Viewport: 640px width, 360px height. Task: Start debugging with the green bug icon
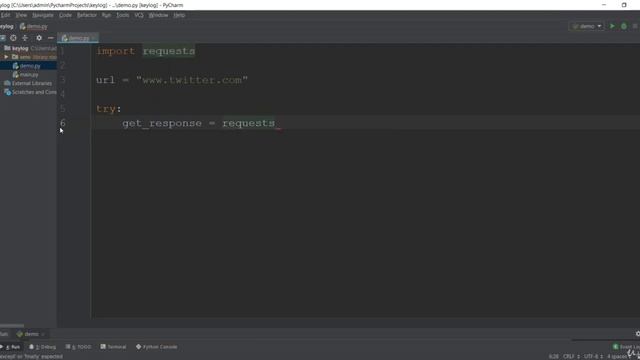point(624,26)
